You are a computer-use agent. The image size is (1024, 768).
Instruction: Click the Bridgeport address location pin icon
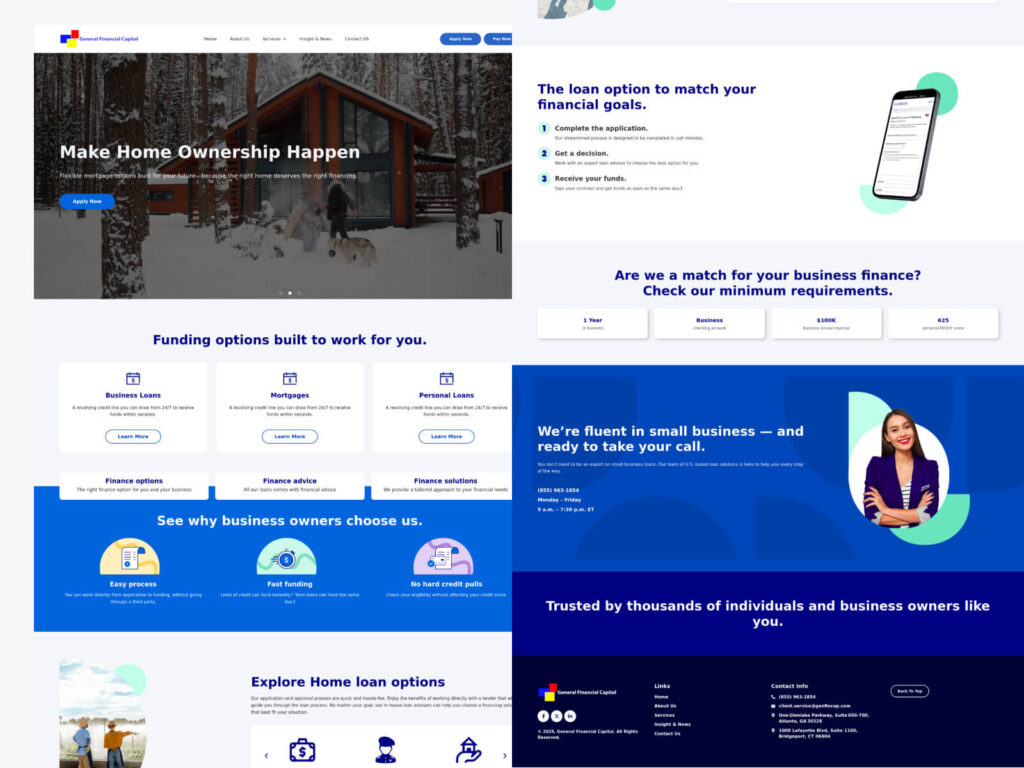tap(773, 731)
